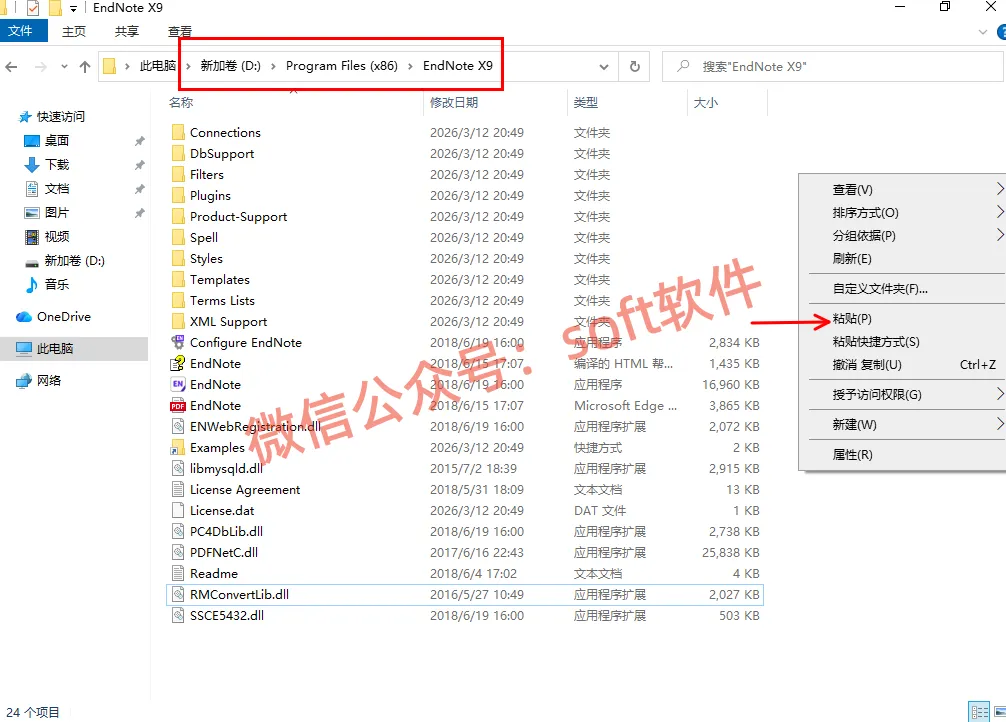Select the EndNote application EN icon
This screenshot has width=1006, height=722.
click(178, 384)
